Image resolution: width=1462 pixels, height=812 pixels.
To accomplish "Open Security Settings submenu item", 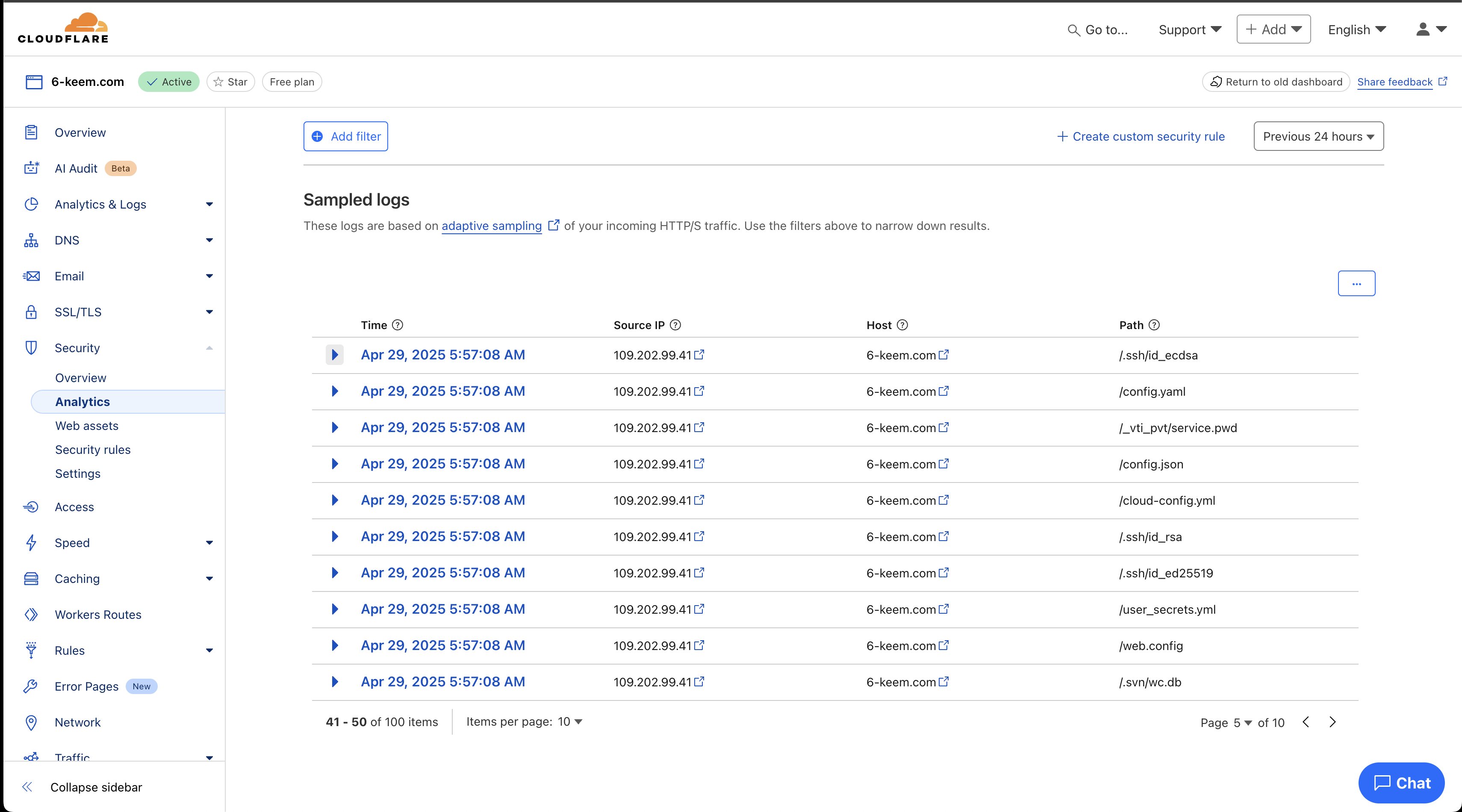I will [x=78, y=473].
